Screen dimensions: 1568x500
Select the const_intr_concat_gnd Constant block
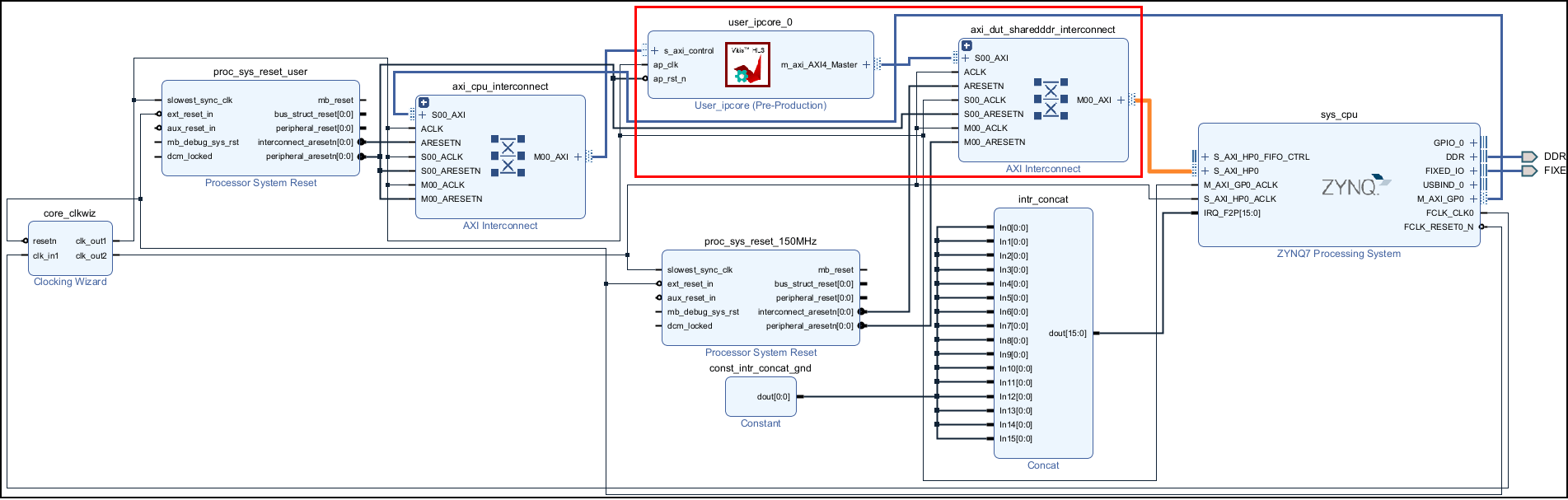pos(761,397)
